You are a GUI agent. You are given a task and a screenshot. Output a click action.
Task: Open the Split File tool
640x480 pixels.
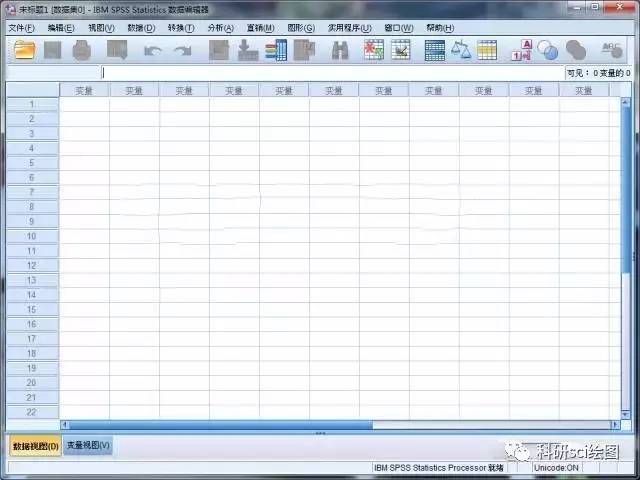pos(435,51)
